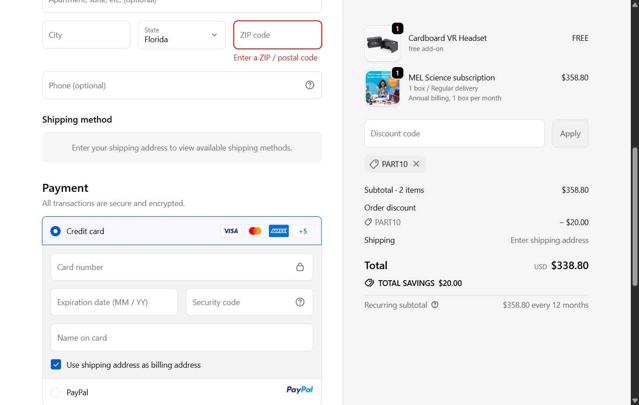
Task: Show the +5 additional card types
Action: [x=303, y=231]
